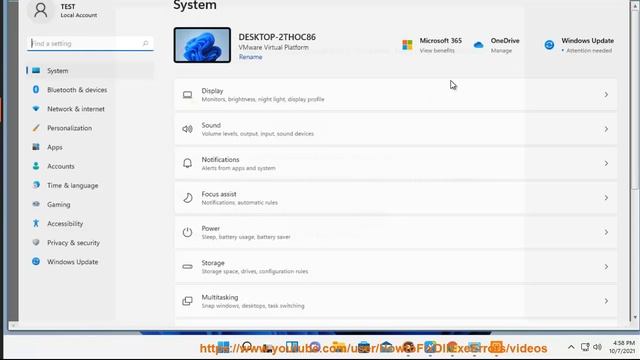640x360 pixels.
Task: Click the volume speaker icon in the tray
Action: [598, 347]
